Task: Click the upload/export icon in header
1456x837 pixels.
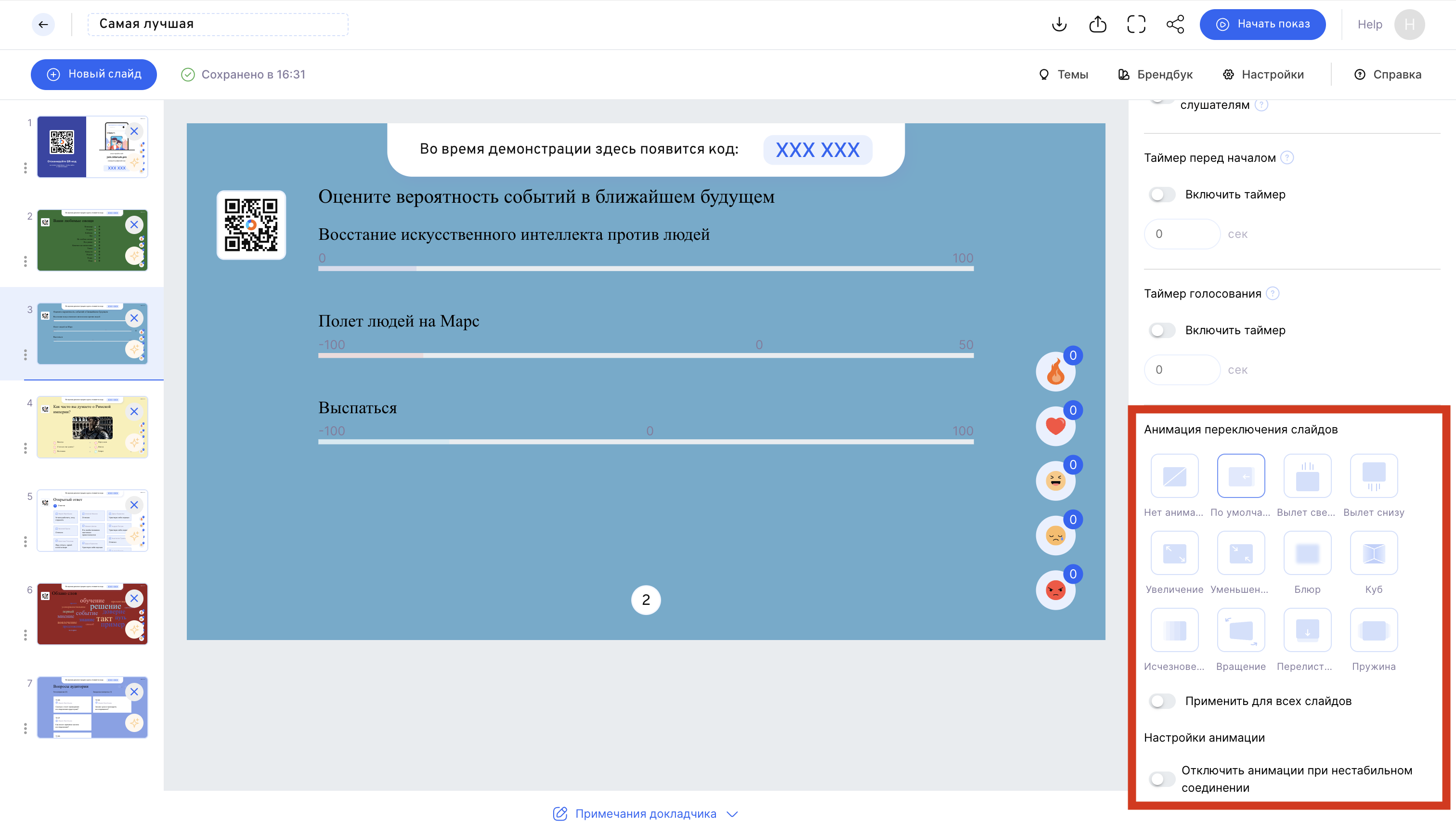Action: pyautogui.click(x=1097, y=24)
